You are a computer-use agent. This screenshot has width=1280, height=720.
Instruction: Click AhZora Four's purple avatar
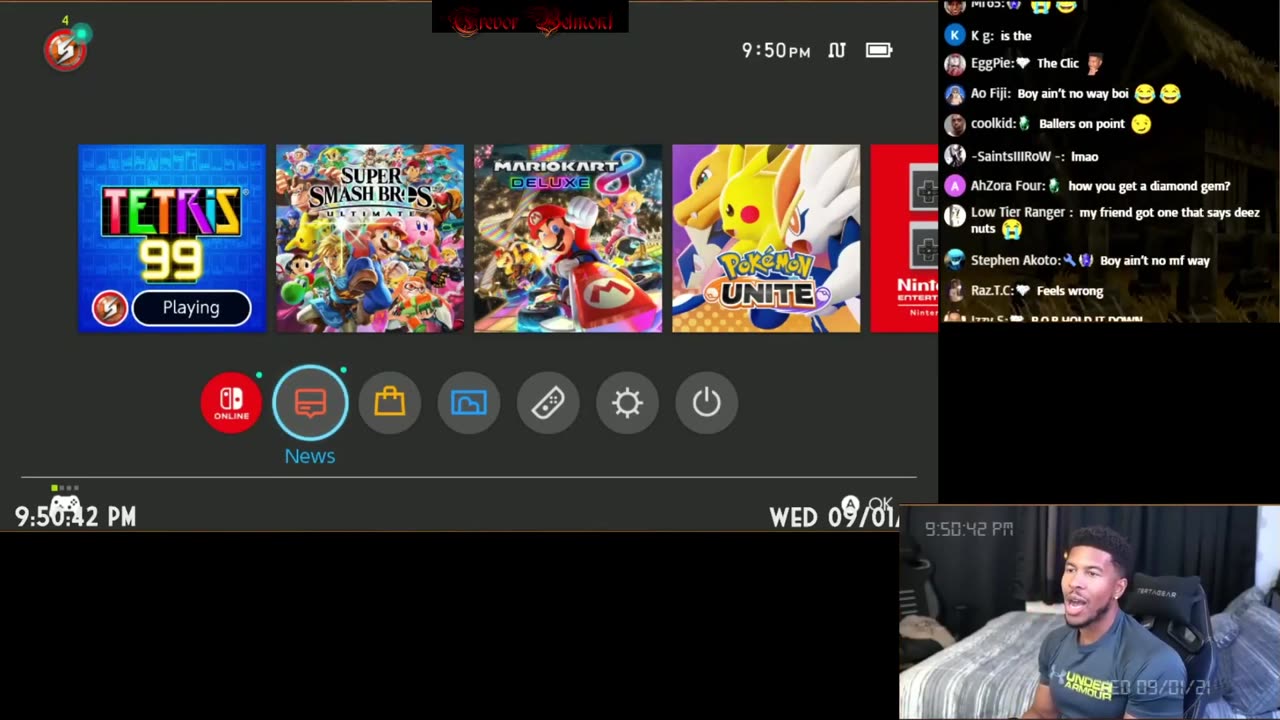coord(955,186)
